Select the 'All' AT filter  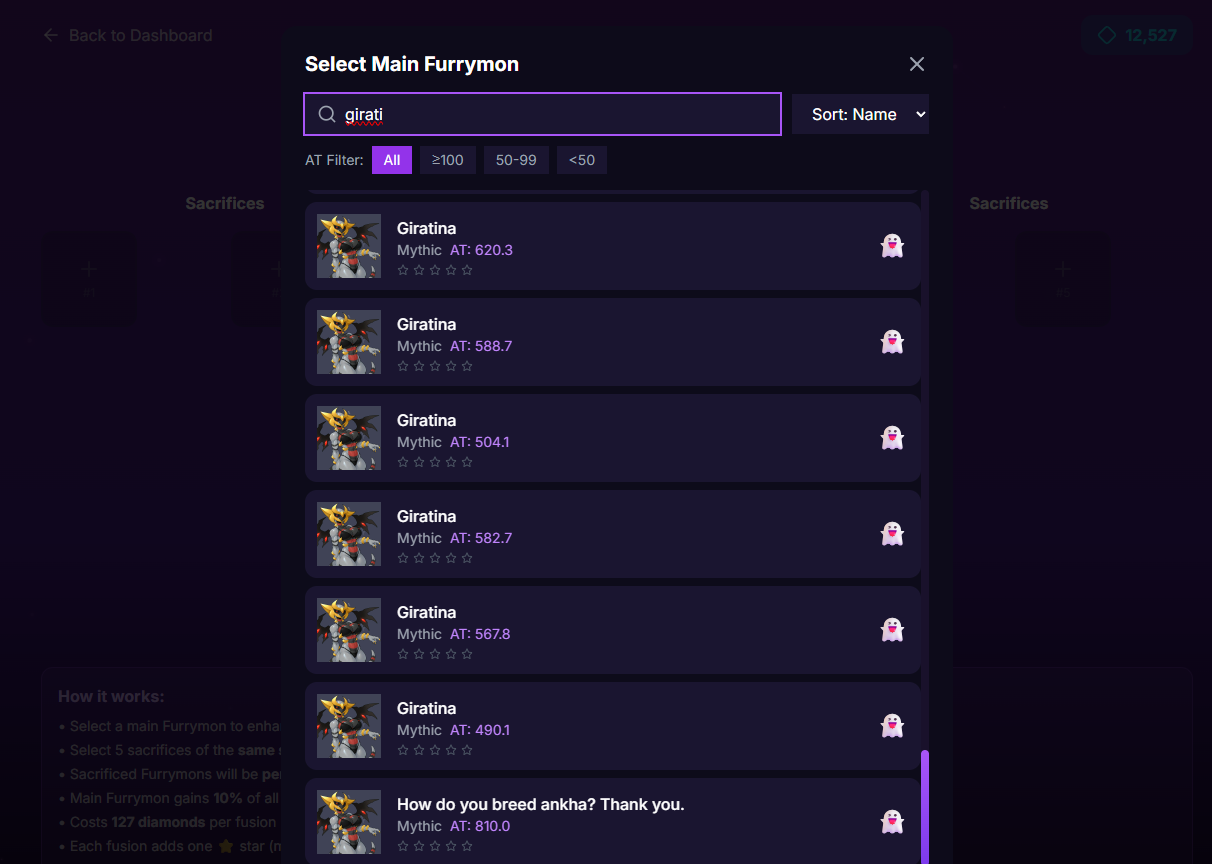pyautogui.click(x=392, y=160)
